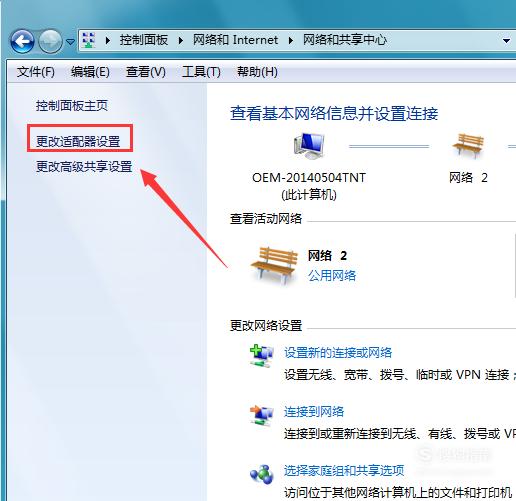Click the bench icon in network map
Screen dimensions: 516x501
click(468, 145)
